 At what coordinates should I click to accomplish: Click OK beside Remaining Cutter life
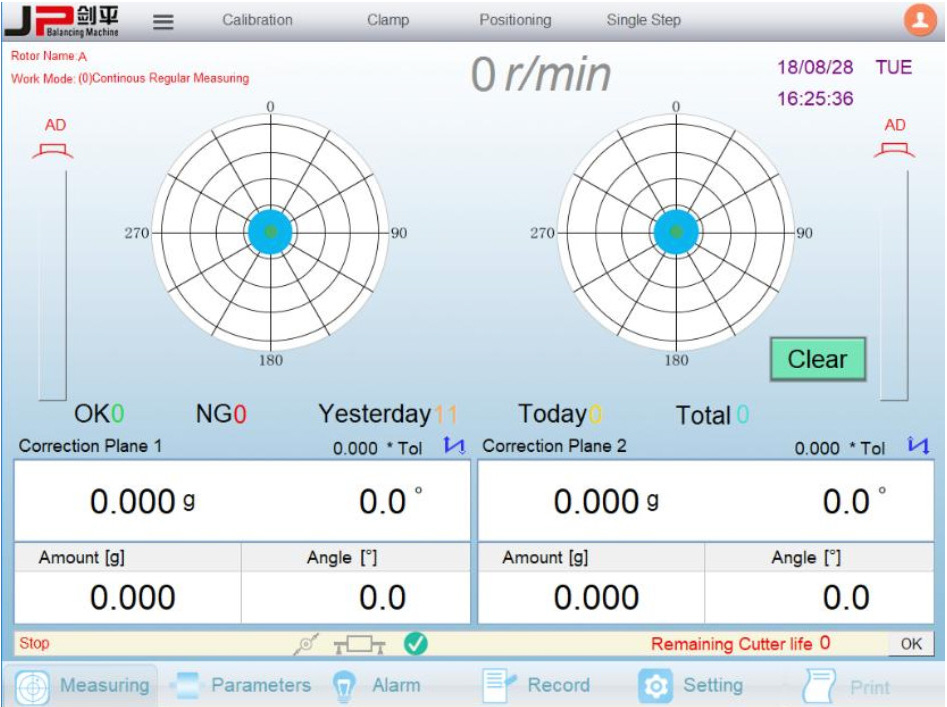[x=911, y=644]
